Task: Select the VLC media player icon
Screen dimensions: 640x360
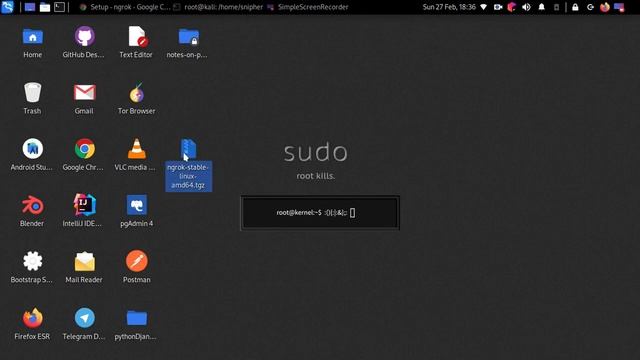Action: pyautogui.click(x=136, y=155)
